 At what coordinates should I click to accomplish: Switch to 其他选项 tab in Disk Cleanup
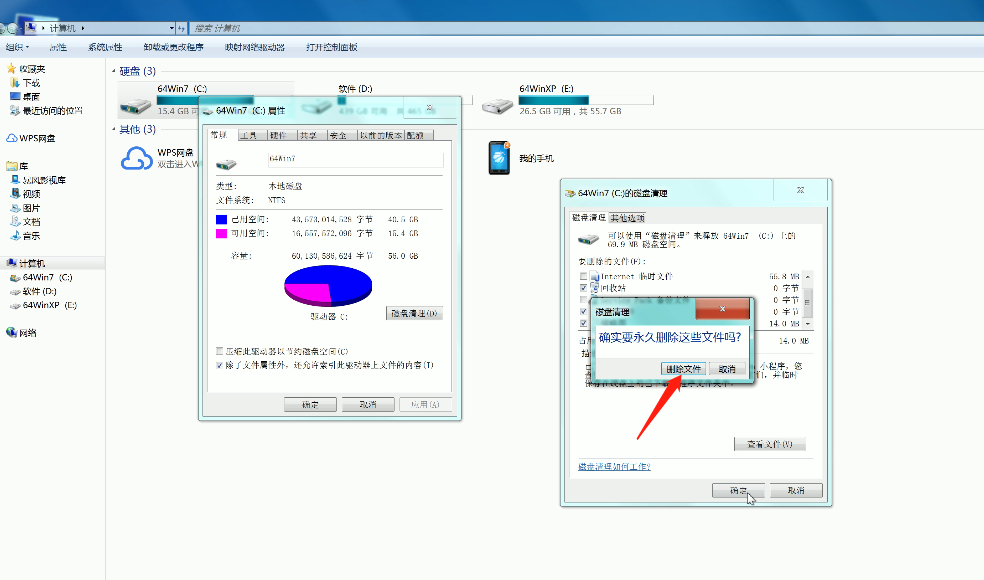click(x=627, y=218)
